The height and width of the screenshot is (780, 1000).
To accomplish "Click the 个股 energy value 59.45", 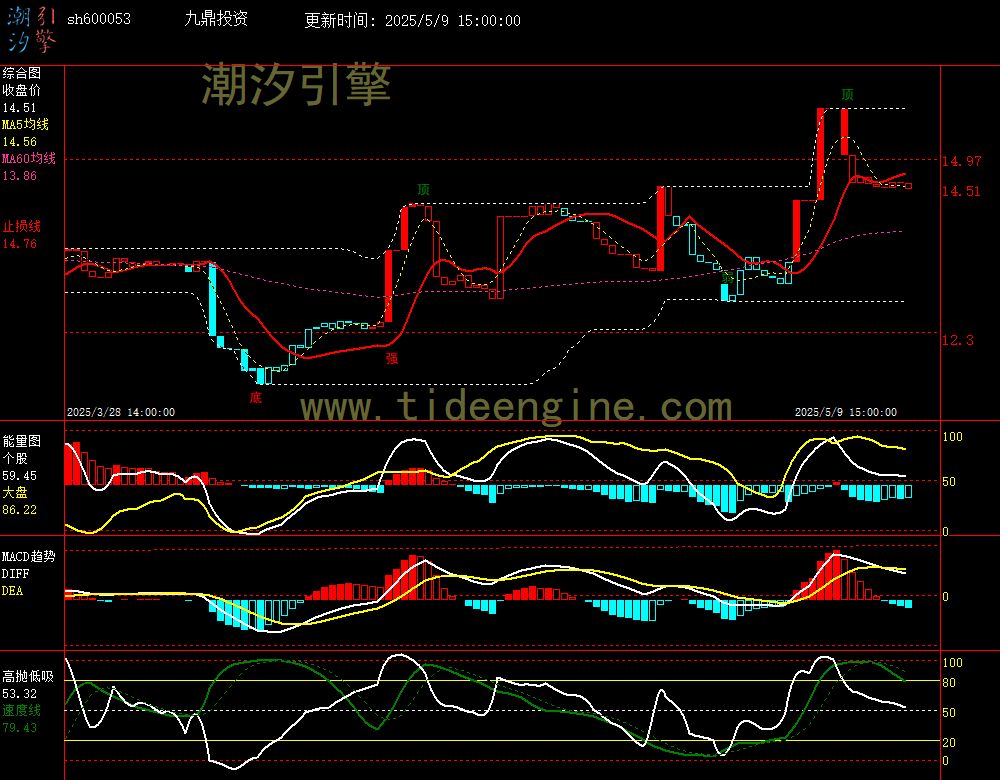I will point(19,476).
